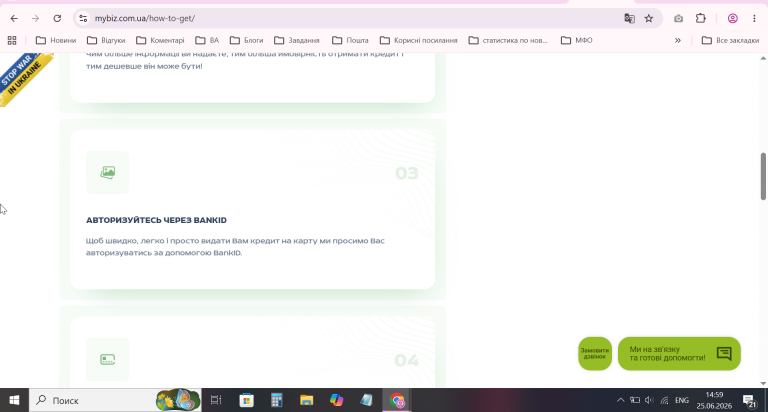
Task: Click the image icon of step 03
Action: (108, 172)
